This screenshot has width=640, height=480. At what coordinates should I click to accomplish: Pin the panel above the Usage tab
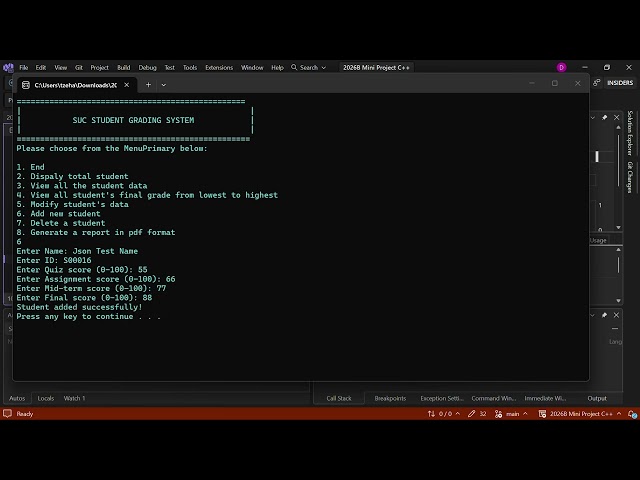604,118
